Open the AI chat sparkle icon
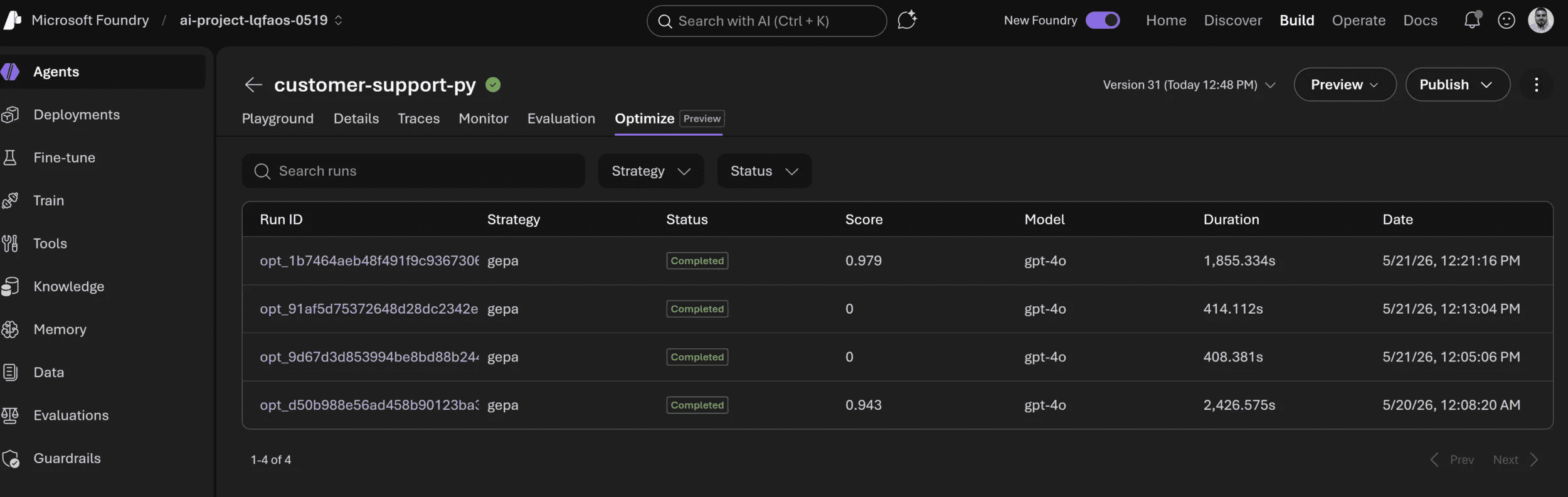This screenshot has width=1568, height=497. click(x=907, y=20)
